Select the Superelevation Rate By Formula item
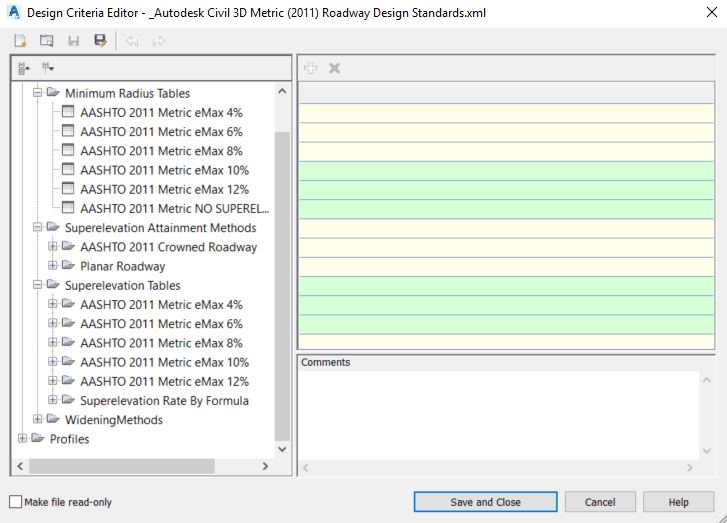727x523 pixels. [165, 401]
